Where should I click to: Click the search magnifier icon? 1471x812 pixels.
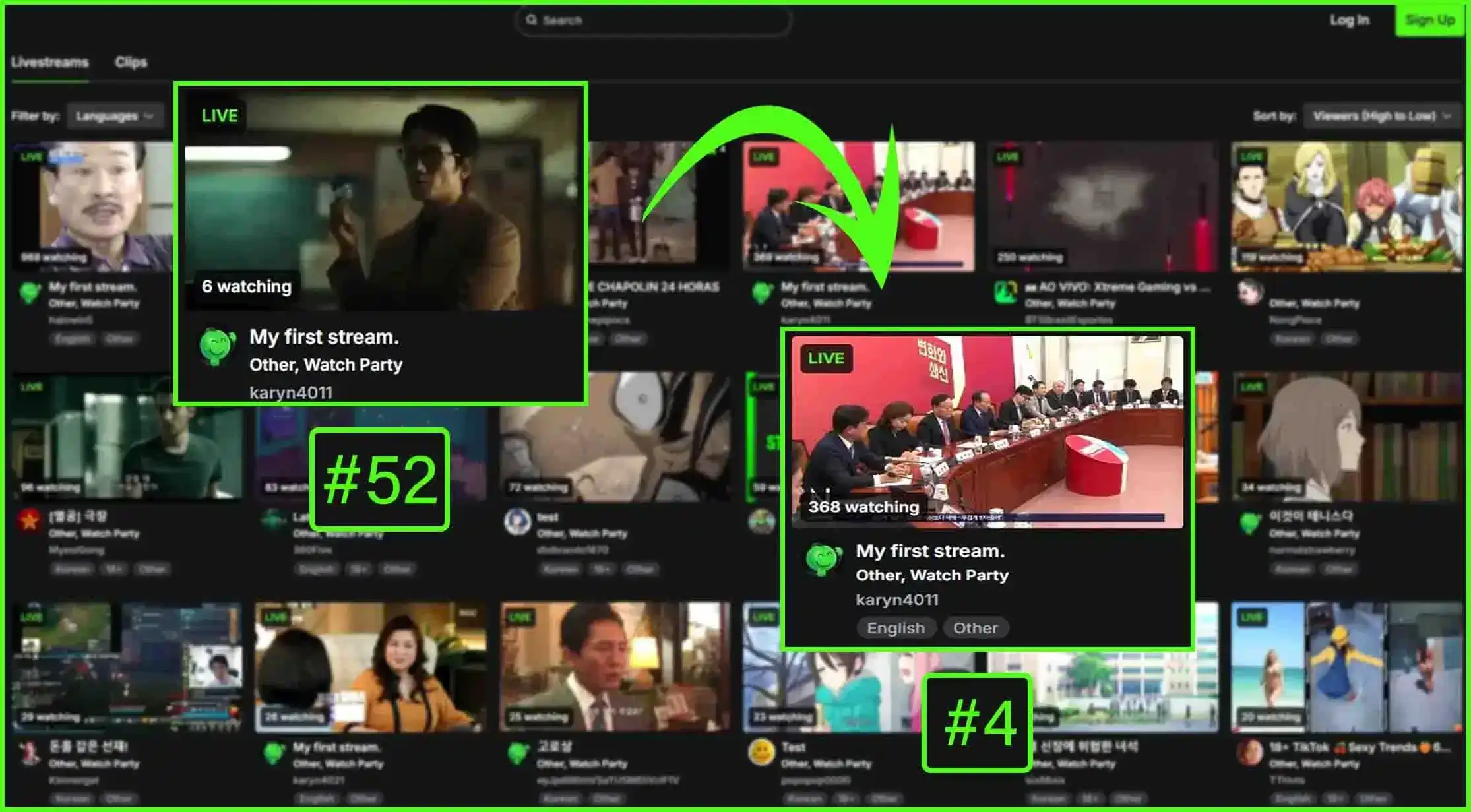point(531,20)
